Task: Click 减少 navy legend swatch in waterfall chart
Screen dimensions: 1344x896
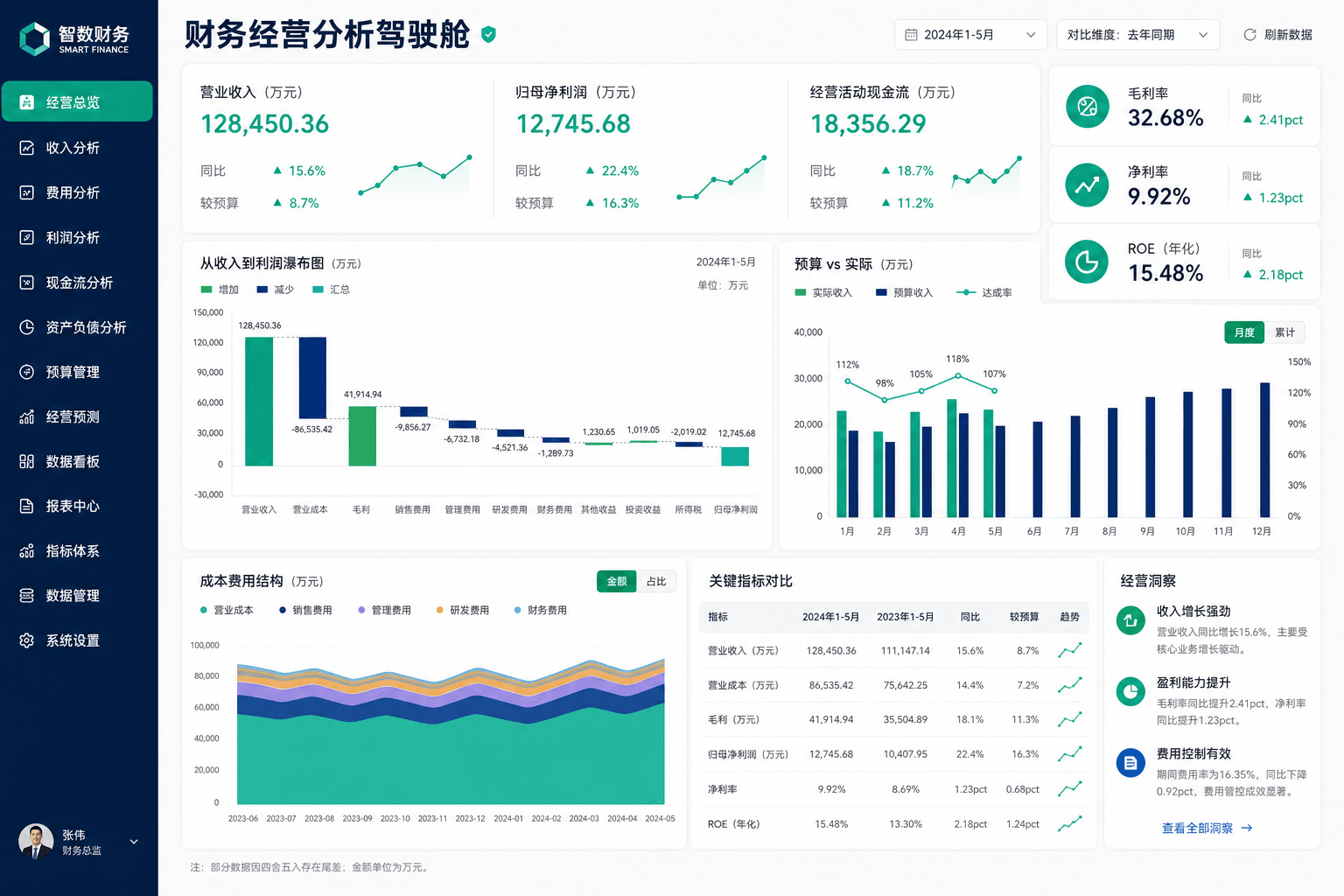Action: pos(262,290)
